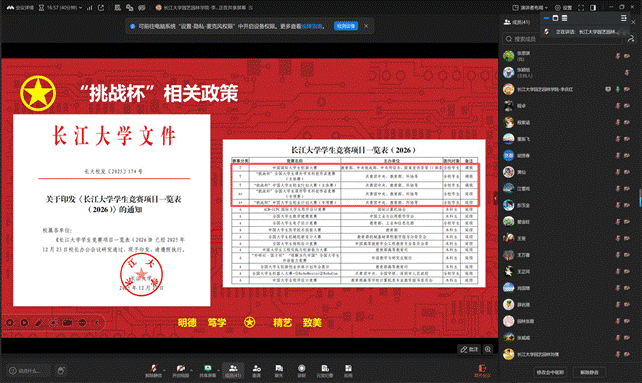The width and height of the screenshot is (642, 383).
Task: Click the camera icon in slideshow controls
Action: 68,323
